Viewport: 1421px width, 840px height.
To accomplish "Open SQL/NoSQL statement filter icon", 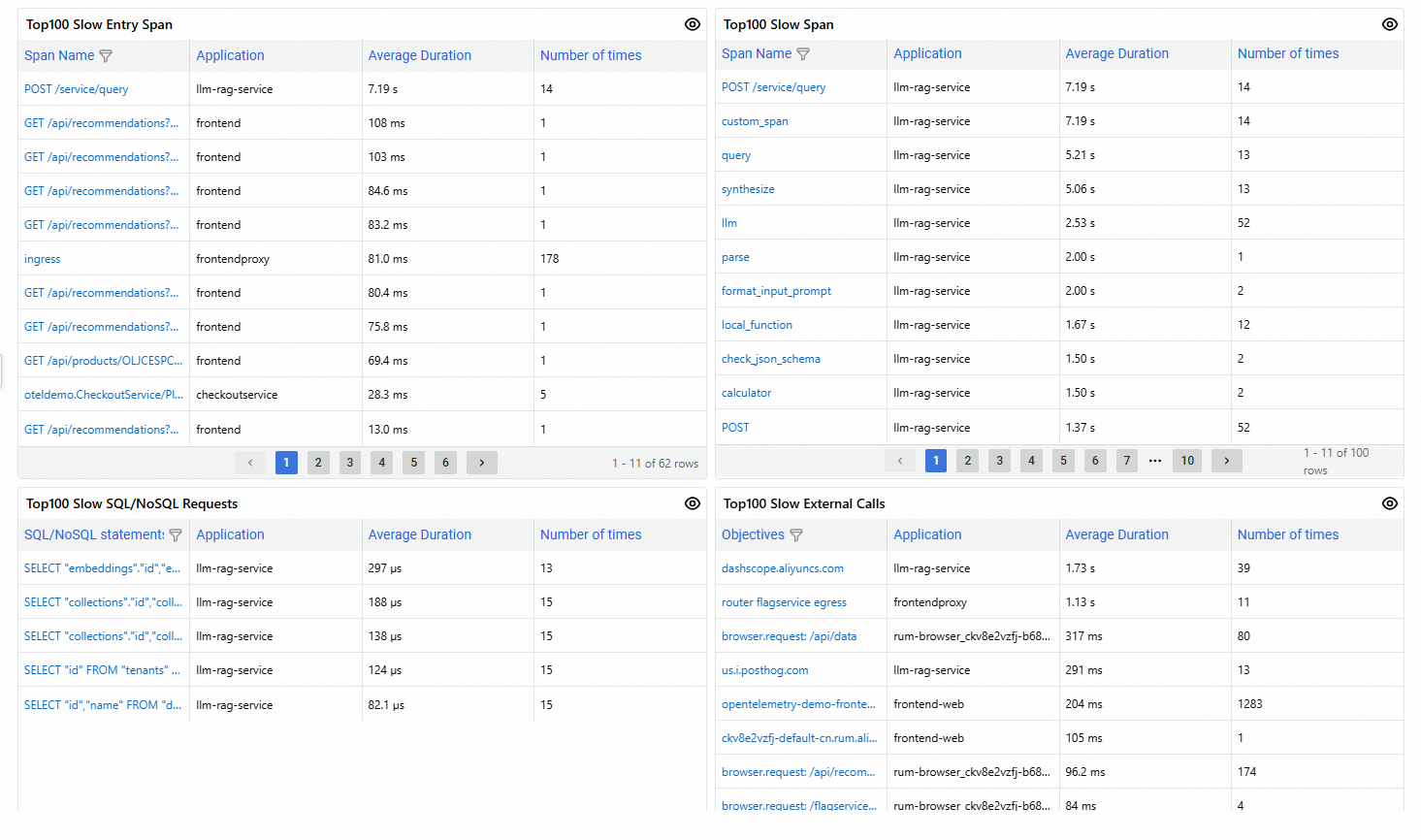I will (176, 535).
